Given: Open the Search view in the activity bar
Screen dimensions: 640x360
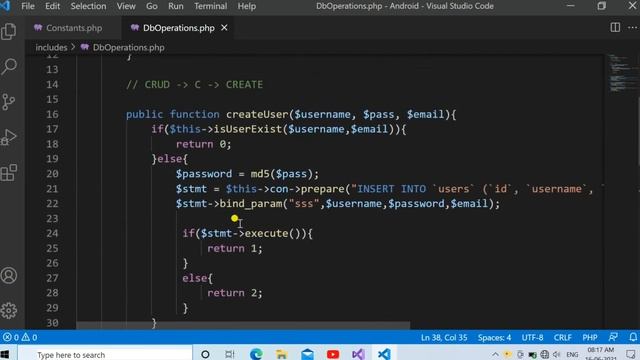Looking at the screenshot, I should tap(9, 66).
